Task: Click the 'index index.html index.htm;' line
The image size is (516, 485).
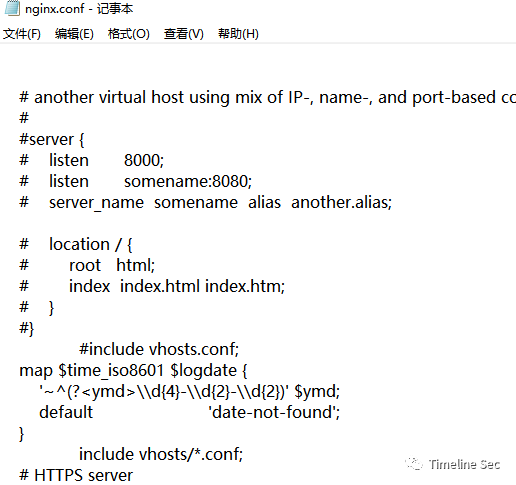Action: pos(152,286)
